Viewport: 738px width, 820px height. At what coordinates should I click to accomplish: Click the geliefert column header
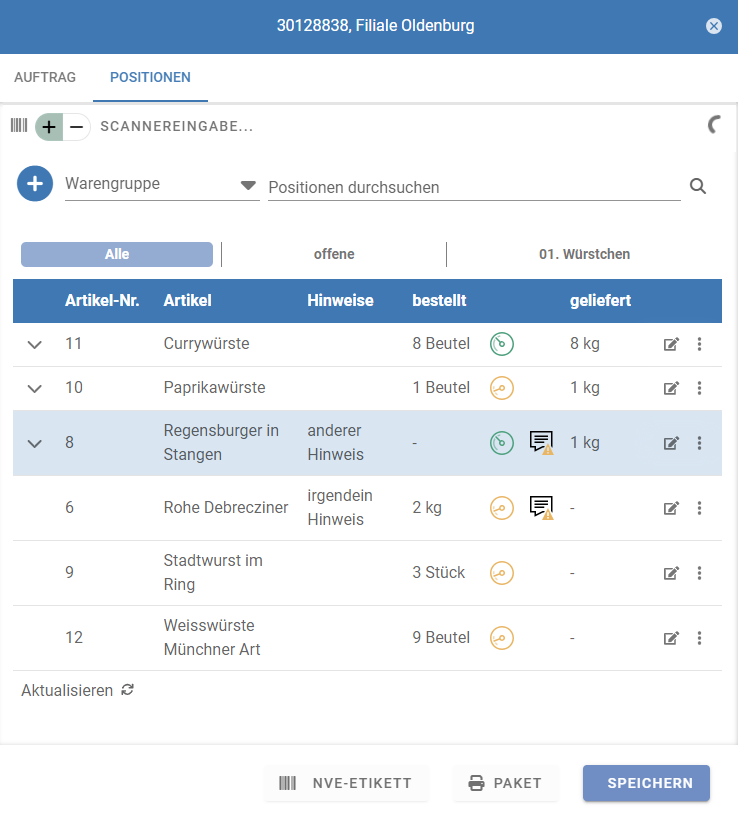(600, 301)
